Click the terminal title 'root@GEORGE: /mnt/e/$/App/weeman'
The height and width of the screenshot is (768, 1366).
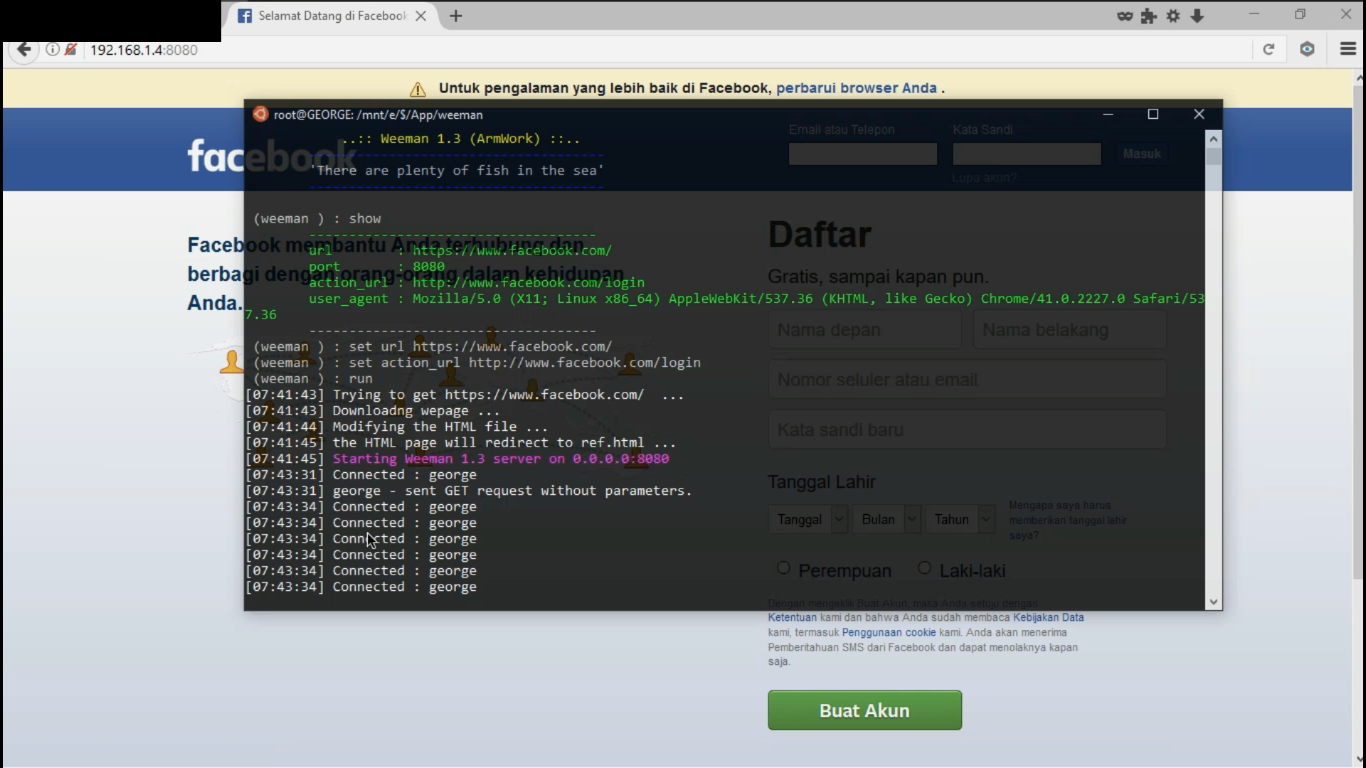pos(378,115)
